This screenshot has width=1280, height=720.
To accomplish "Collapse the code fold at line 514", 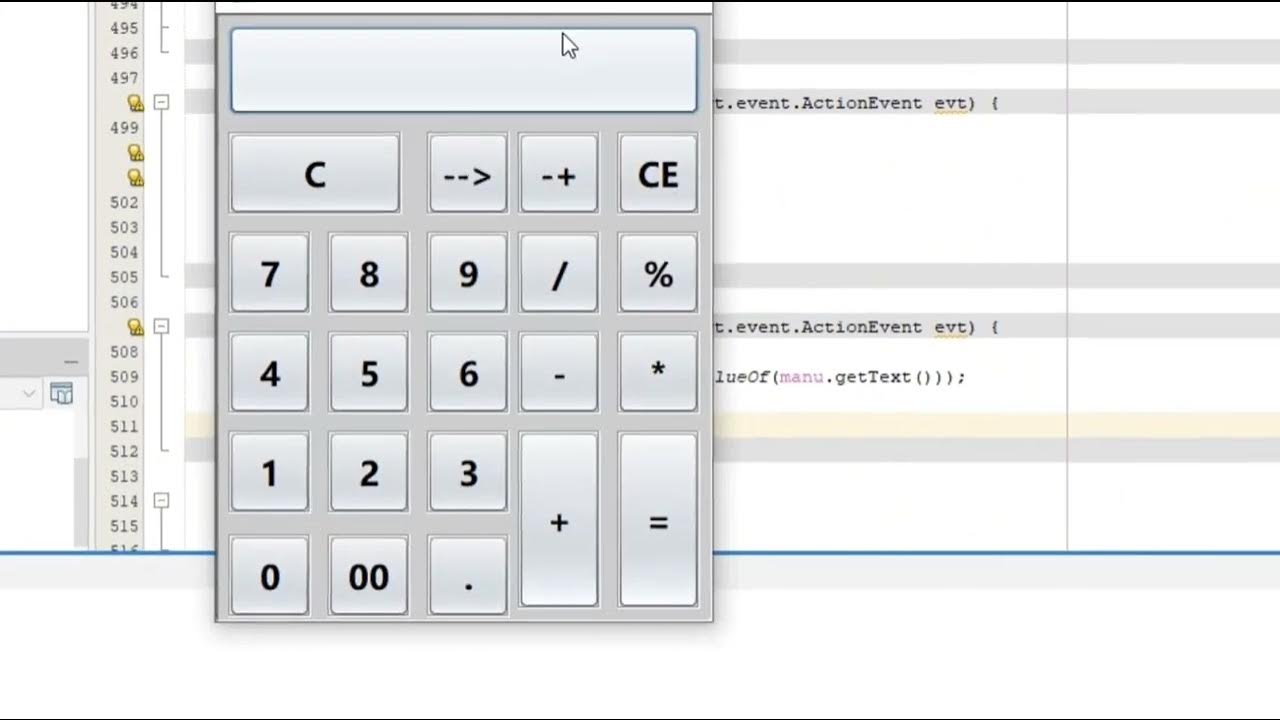I will [161, 500].
